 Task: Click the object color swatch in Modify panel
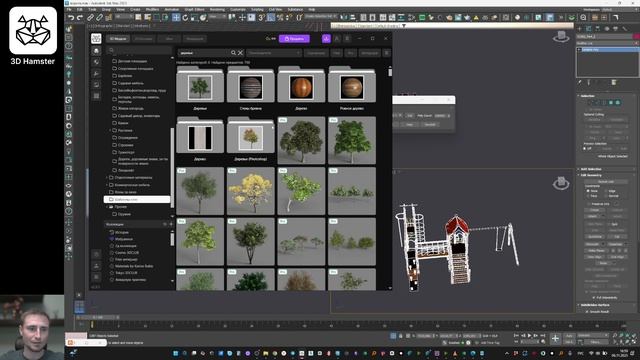pyautogui.click(x=636, y=36)
